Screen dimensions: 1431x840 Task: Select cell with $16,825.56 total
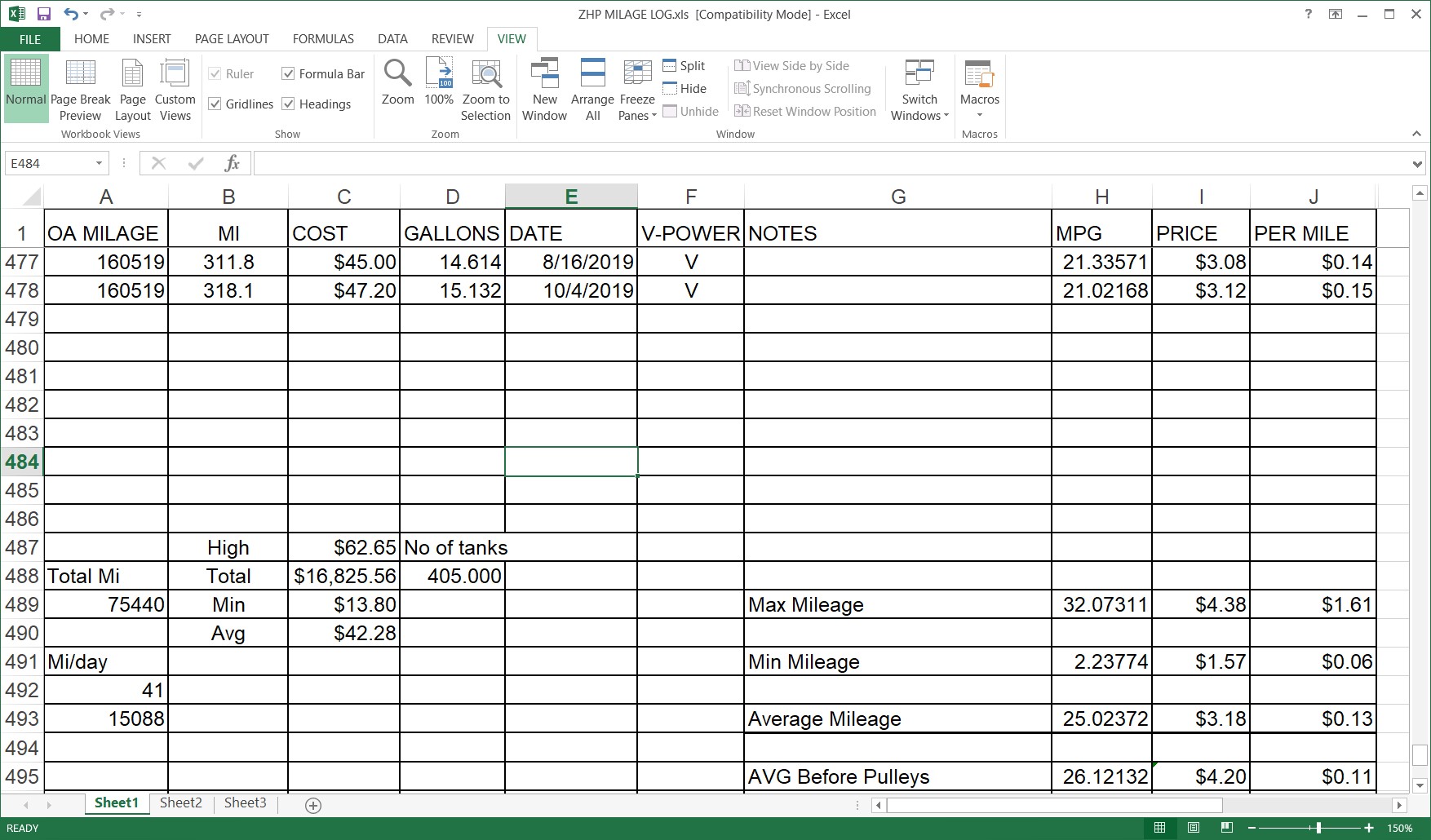coord(343,576)
